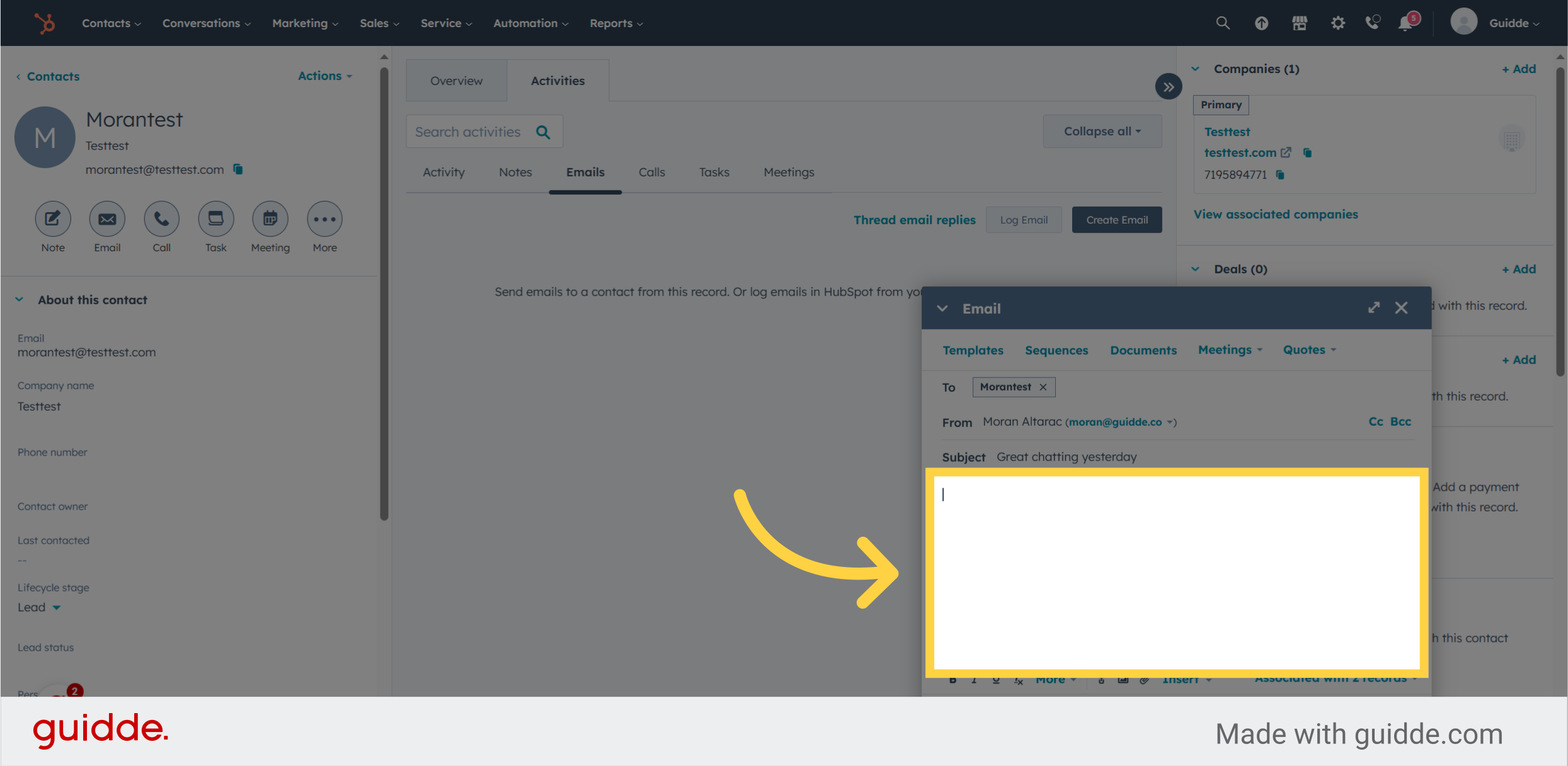Click the Meeting icon under contact name
1568x766 pixels.
coord(270,219)
